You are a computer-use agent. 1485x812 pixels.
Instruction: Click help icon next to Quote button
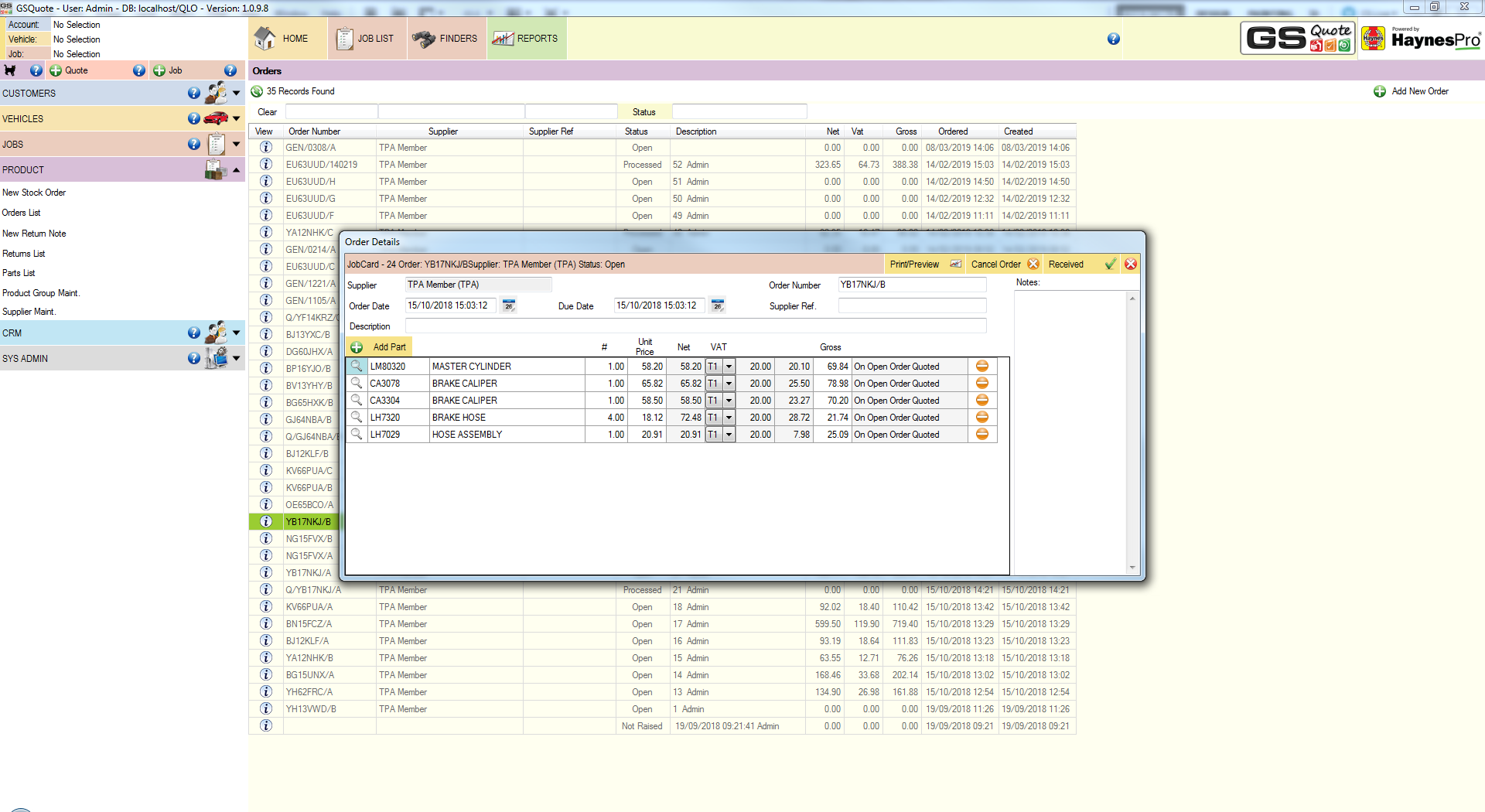pyautogui.click(x=139, y=70)
